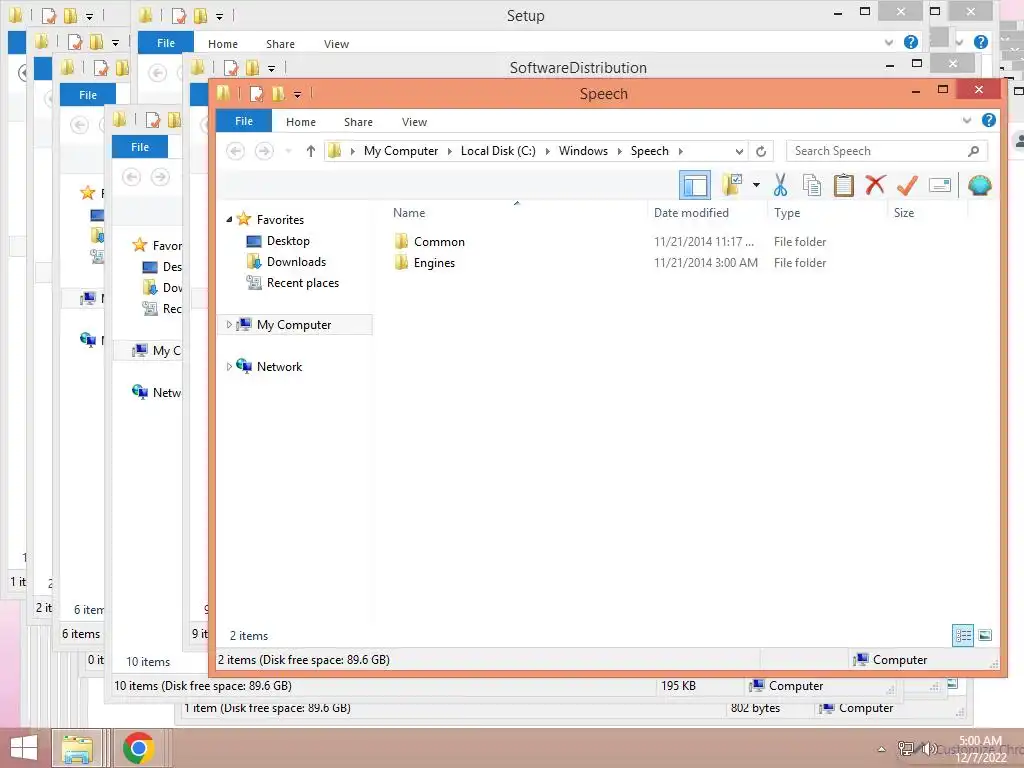Click the Paste clipboard icon
The height and width of the screenshot is (768, 1024).
(x=843, y=185)
